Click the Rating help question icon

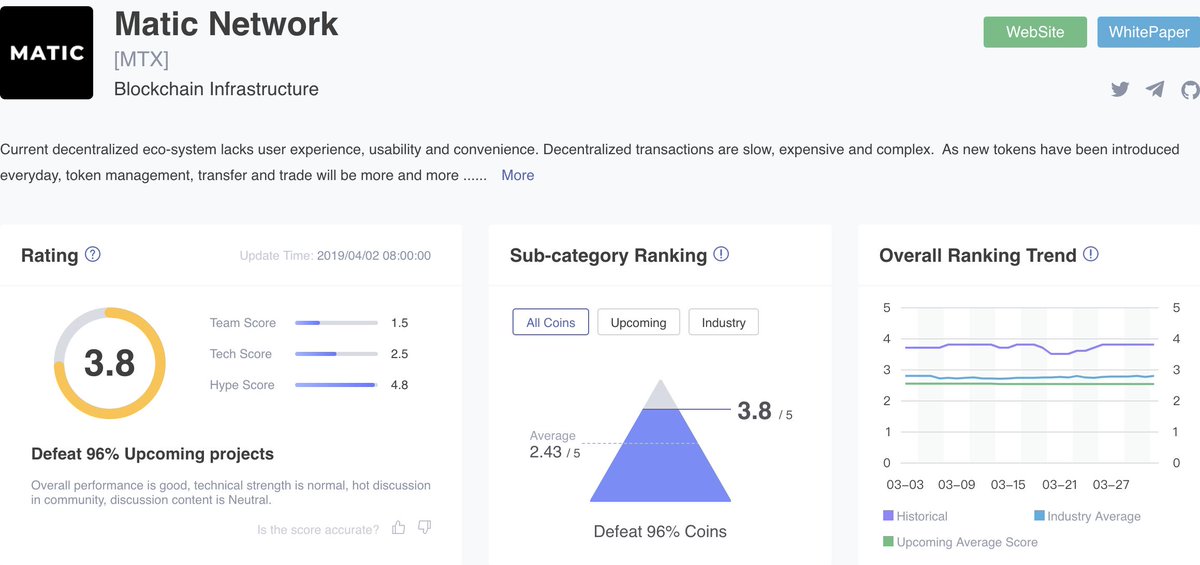(93, 254)
